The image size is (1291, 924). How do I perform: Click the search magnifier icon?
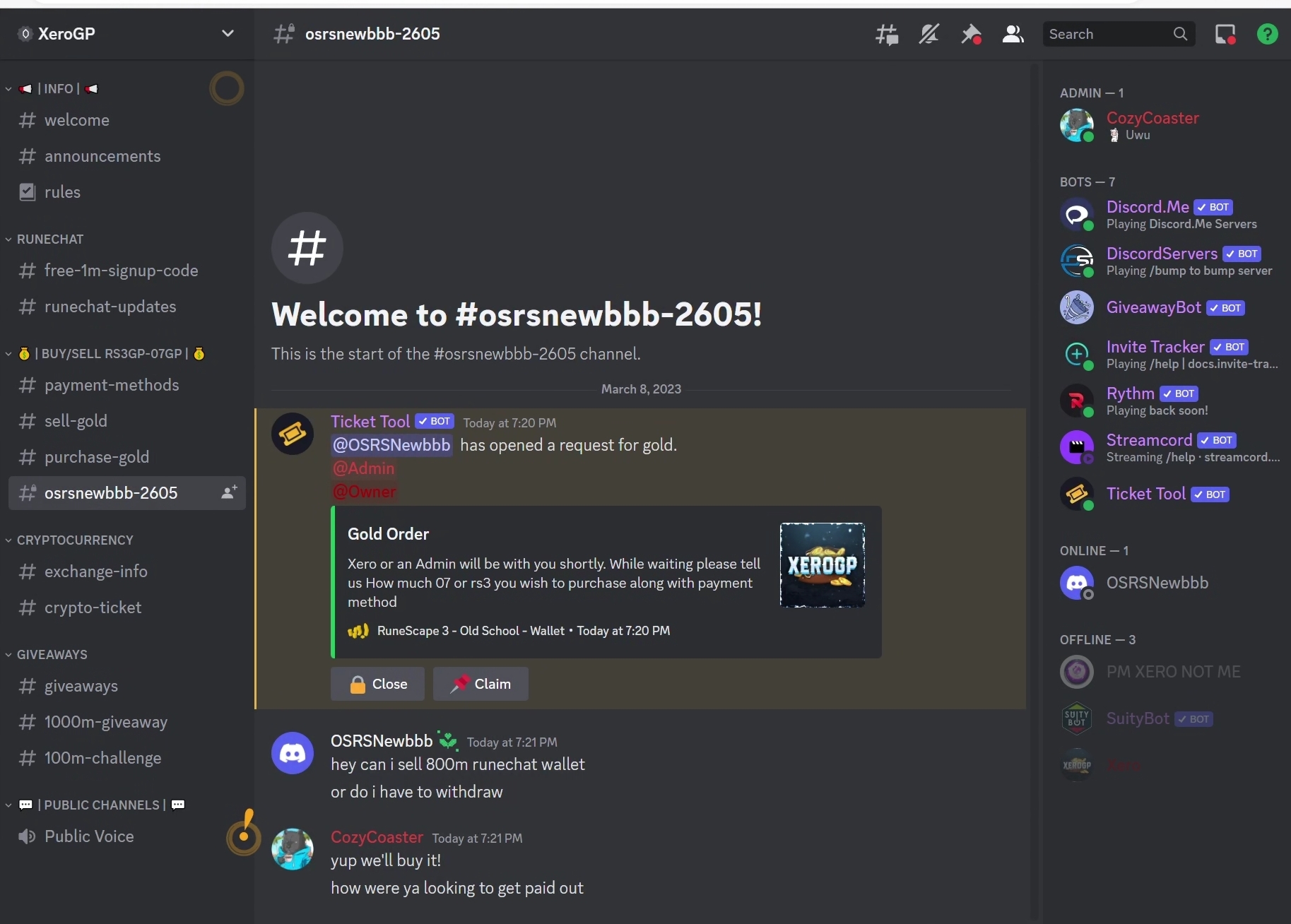1180,34
